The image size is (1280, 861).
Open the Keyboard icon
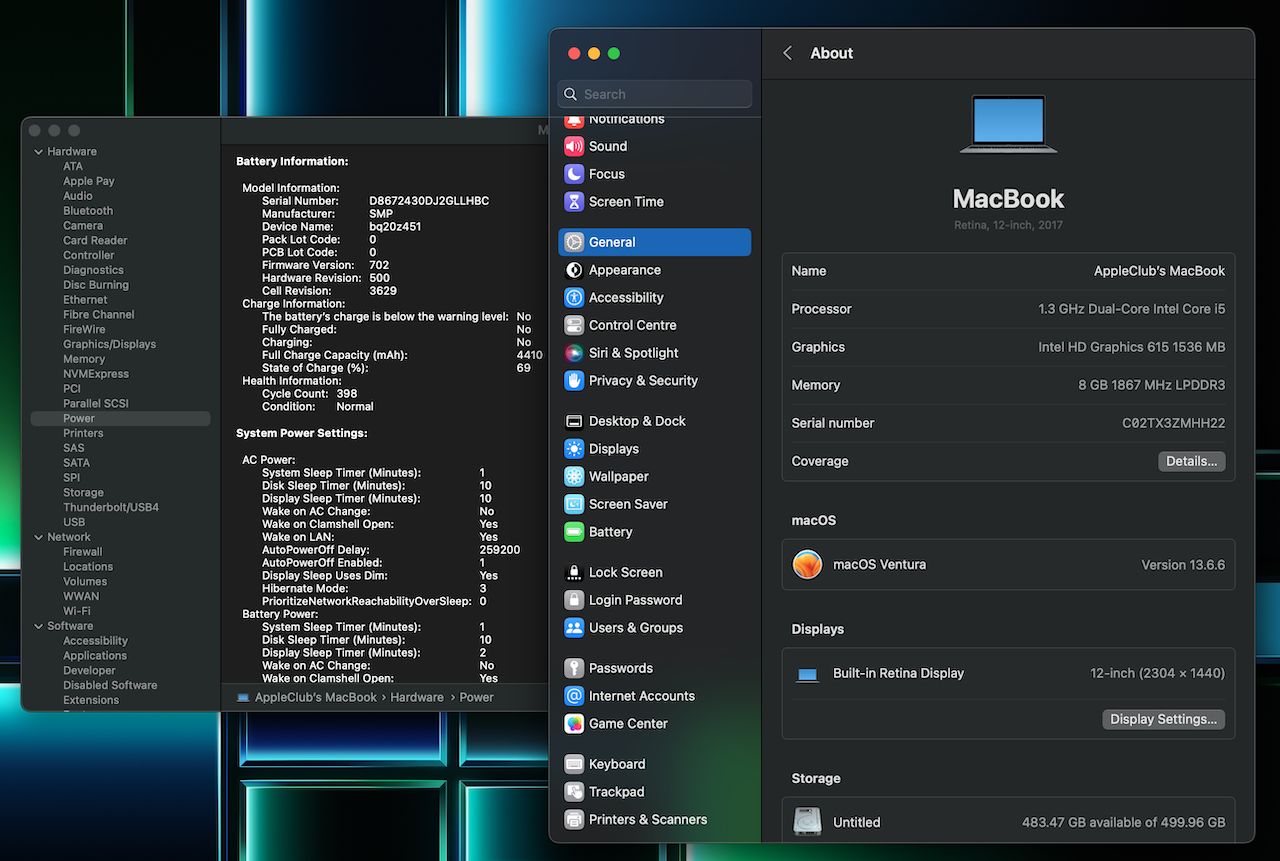[574, 764]
